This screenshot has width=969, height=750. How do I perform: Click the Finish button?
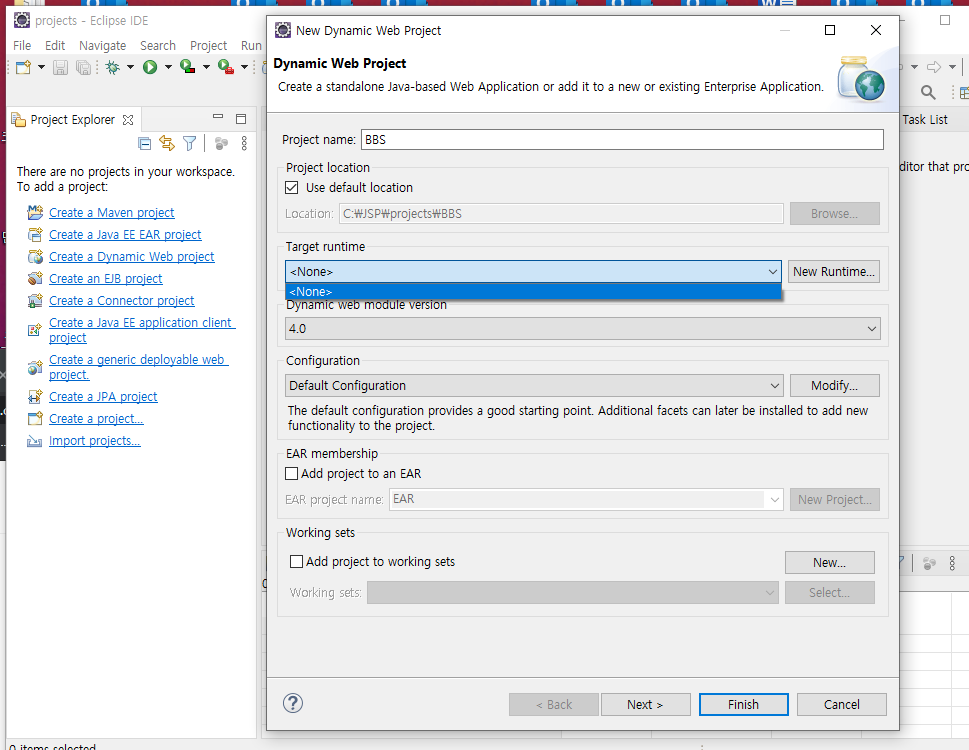[x=743, y=704]
